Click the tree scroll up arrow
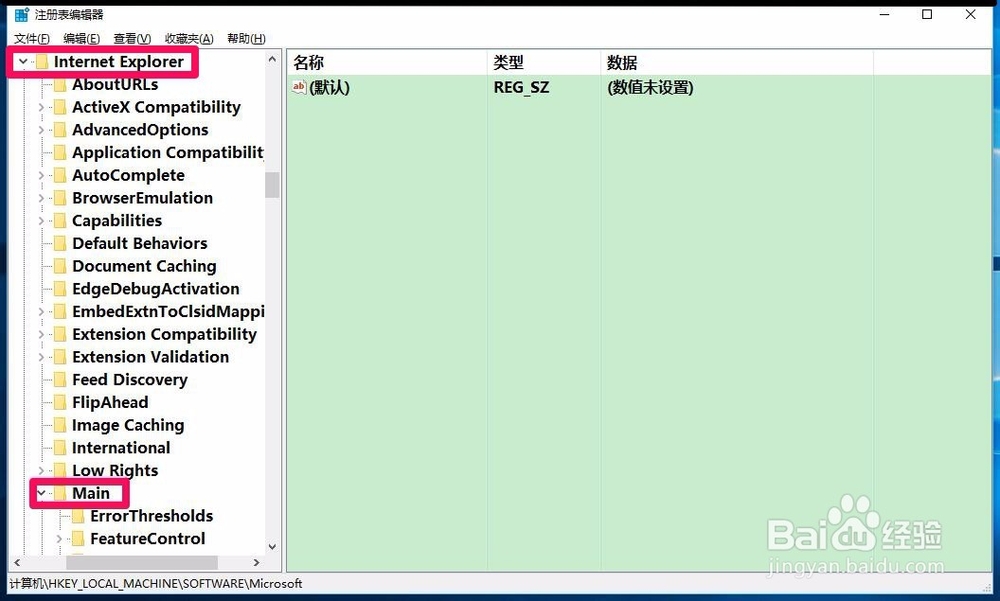This screenshot has height=601, width=1000. pyautogui.click(x=272, y=59)
